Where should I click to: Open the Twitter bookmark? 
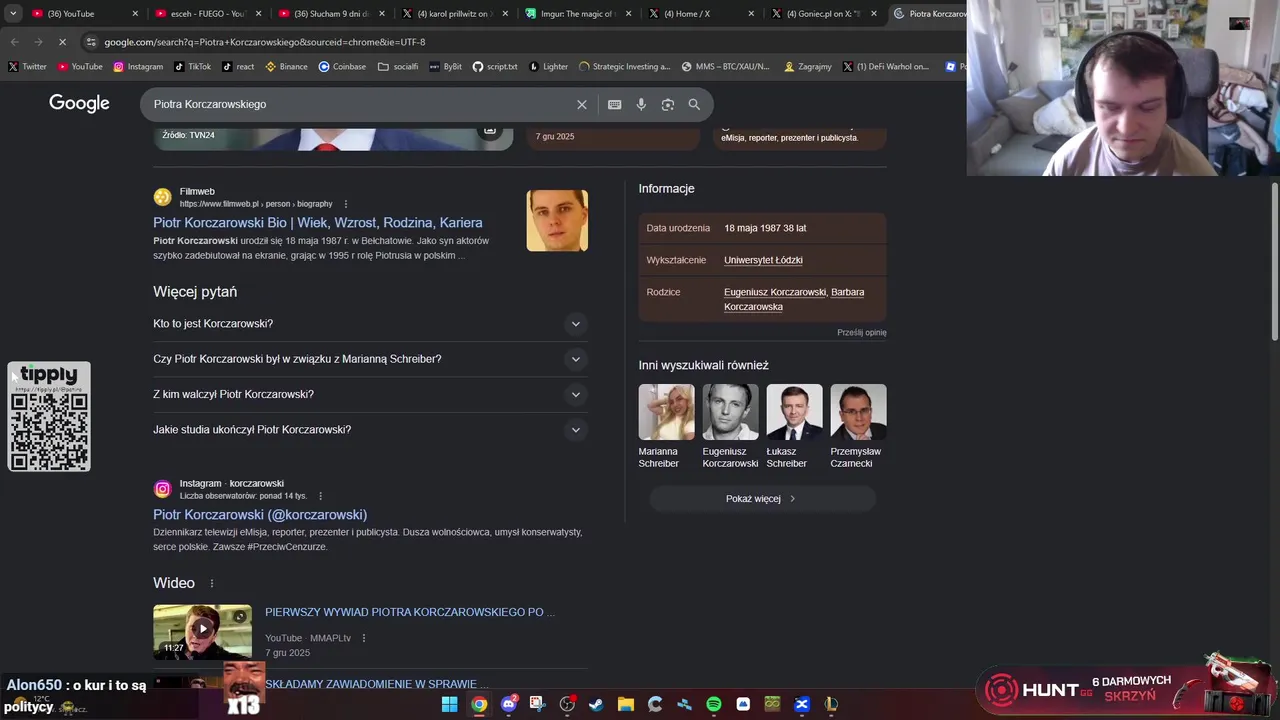click(x=27, y=67)
